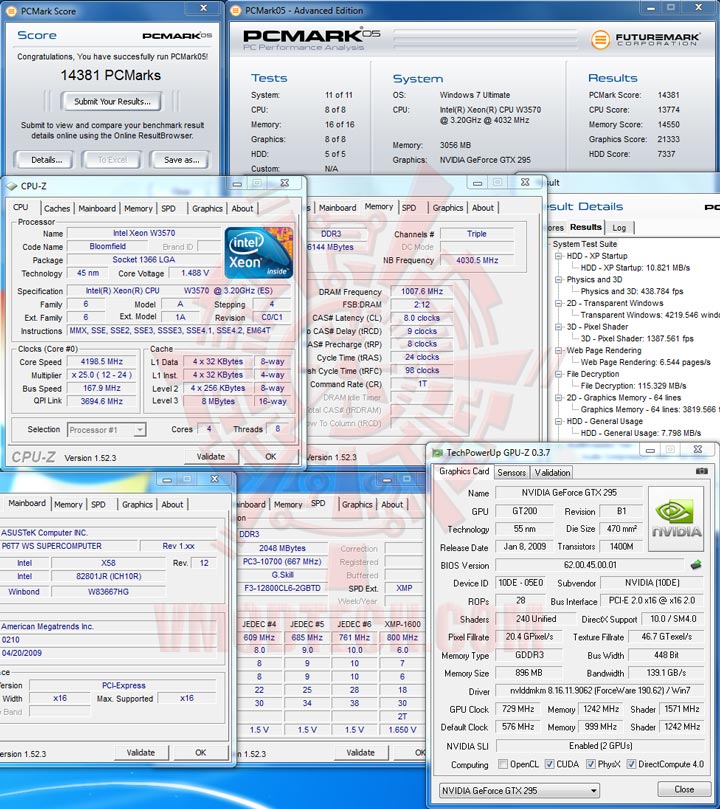Click Validate in the CPU-Z Mainboard window

click(141, 753)
